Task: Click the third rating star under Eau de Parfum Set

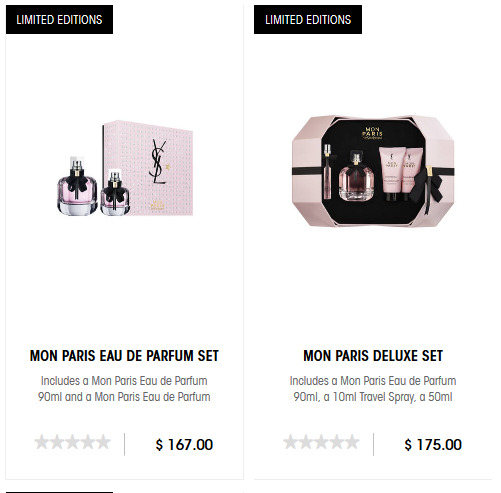Action: pos(72,442)
